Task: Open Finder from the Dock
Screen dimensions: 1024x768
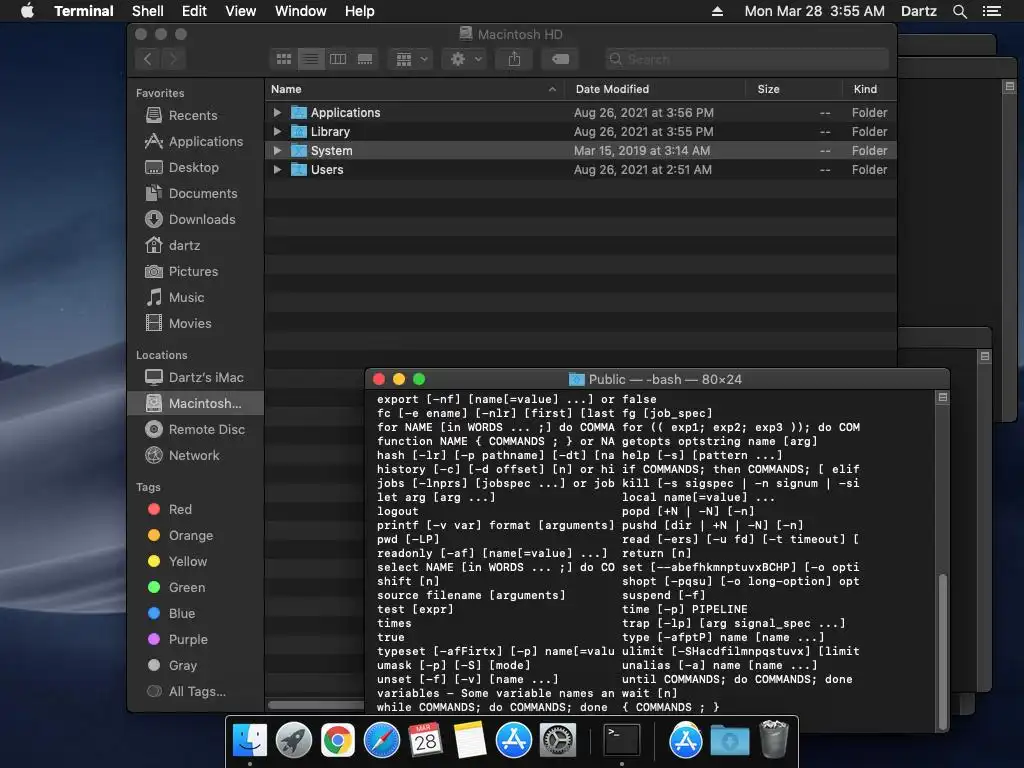Action: [x=250, y=741]
